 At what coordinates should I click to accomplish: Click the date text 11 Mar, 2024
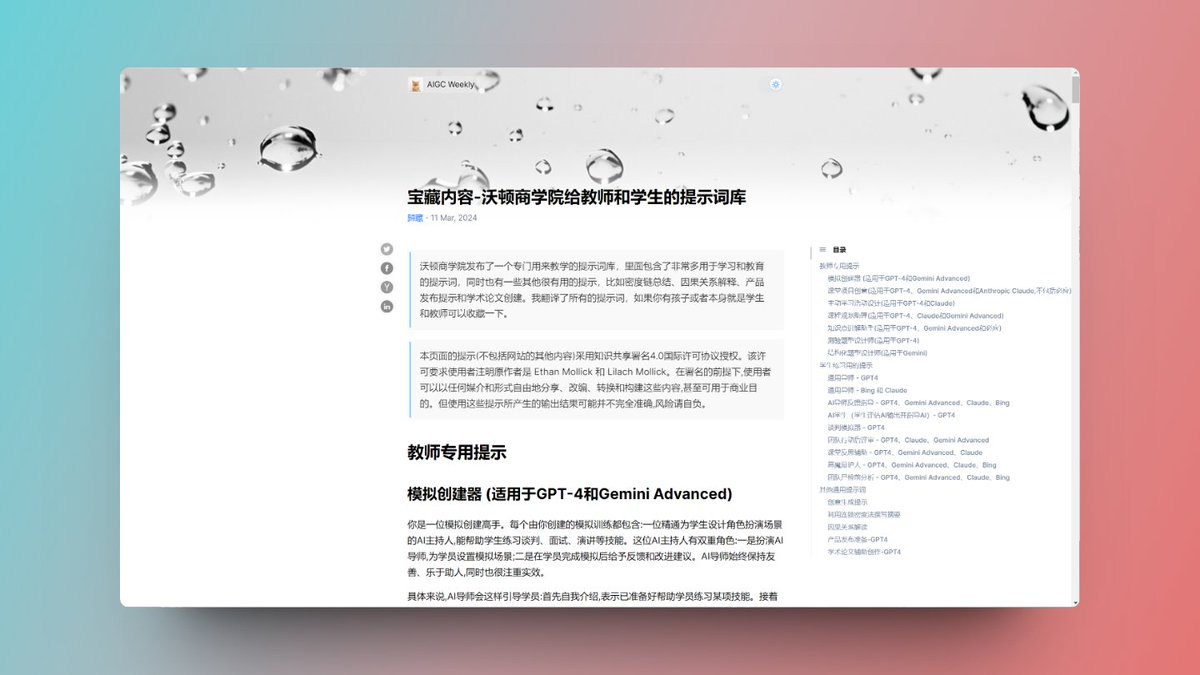454,218
